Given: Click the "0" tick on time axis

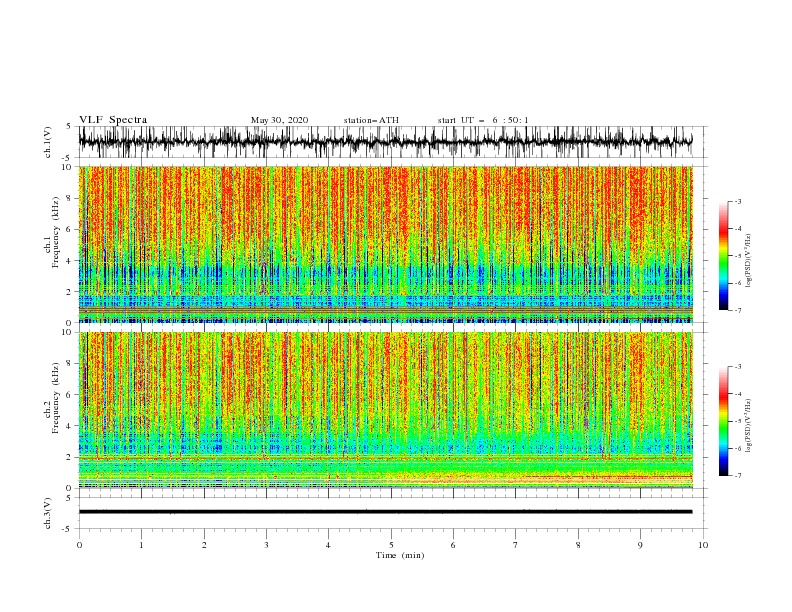Looking at the screenshot, I should tap(79, 545).
